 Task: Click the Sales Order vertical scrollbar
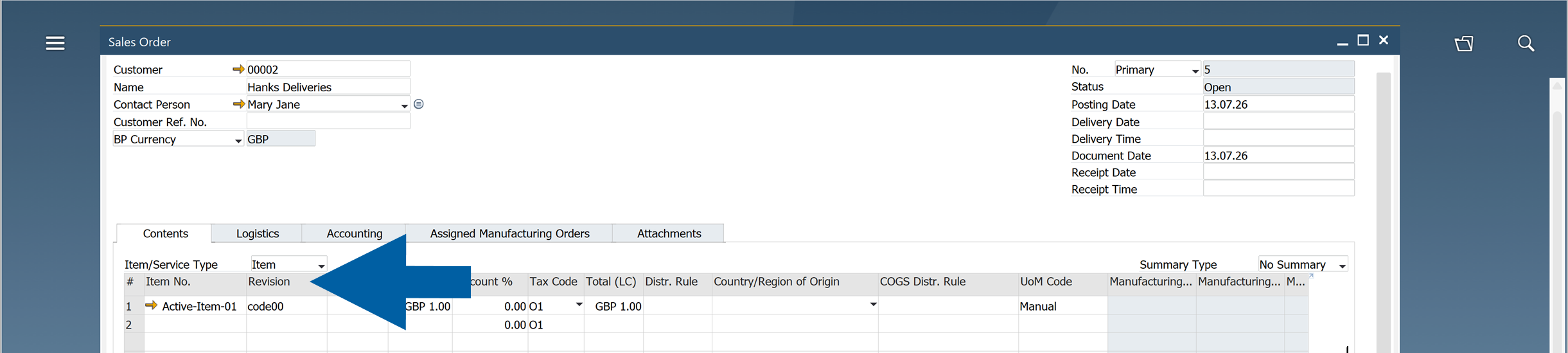coord(1384,212)
